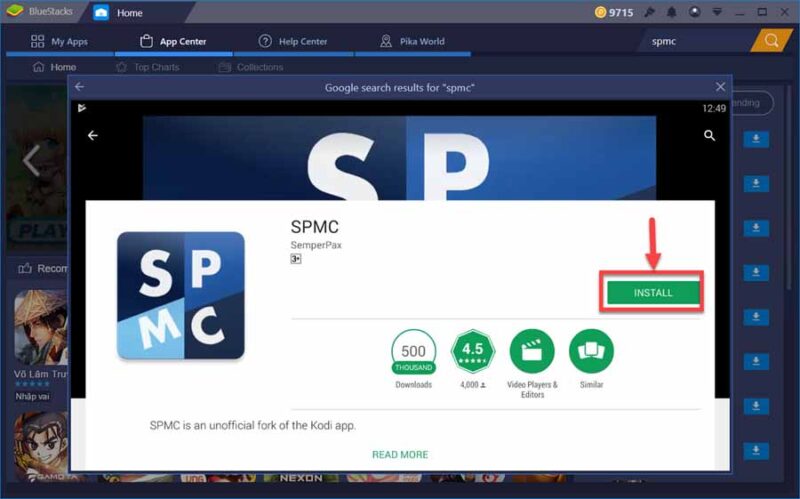
Task: Open the My Apps tab
Action: (x=59, y=41)
